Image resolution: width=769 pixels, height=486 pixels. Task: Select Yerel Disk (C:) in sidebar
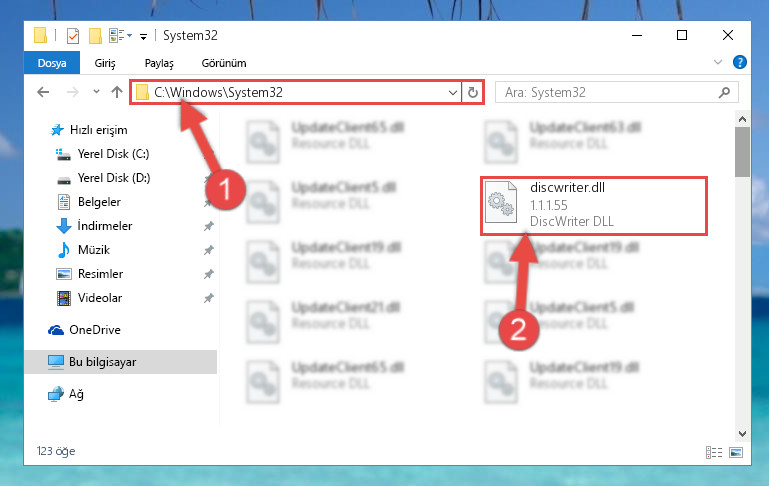(x=113, y=154)
